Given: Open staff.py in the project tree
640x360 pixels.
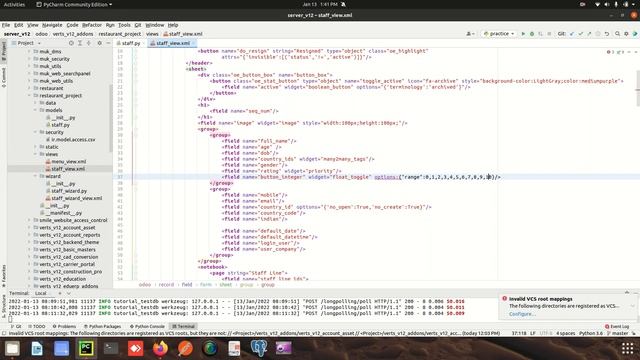Looking at the screenshot, I should tap(60, 125).
